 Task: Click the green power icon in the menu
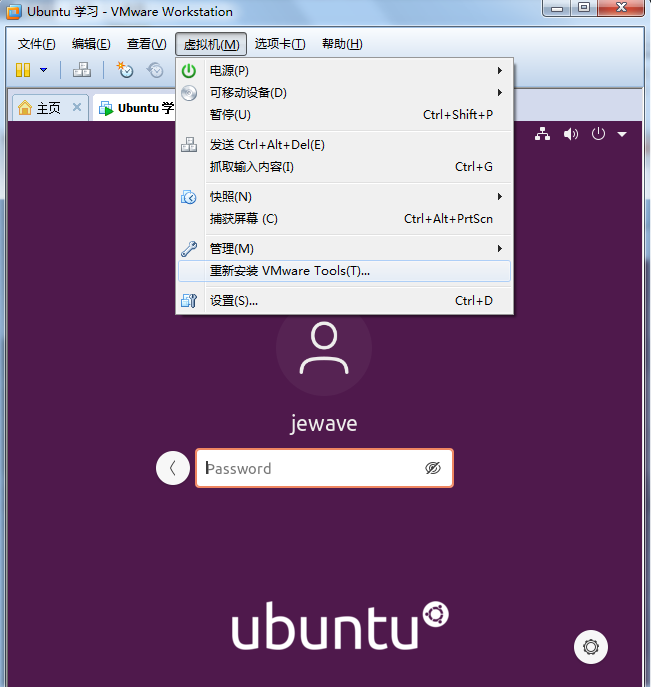point(189,71)
